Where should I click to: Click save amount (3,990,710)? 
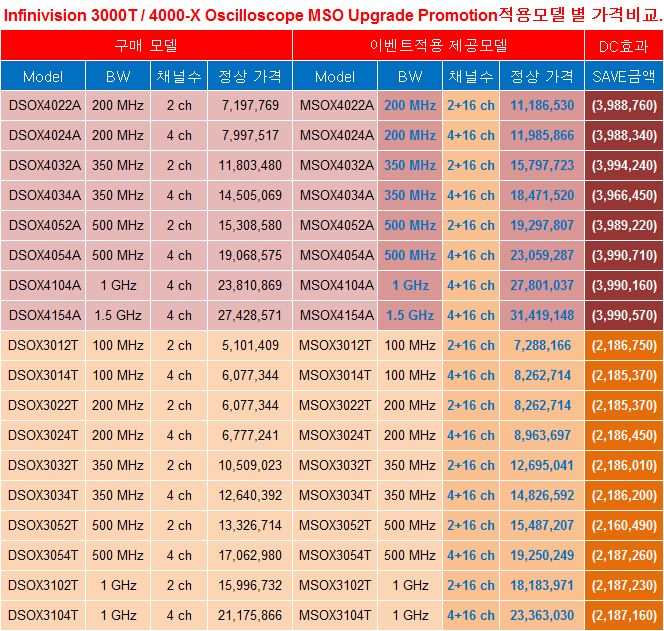coord(624,255)
